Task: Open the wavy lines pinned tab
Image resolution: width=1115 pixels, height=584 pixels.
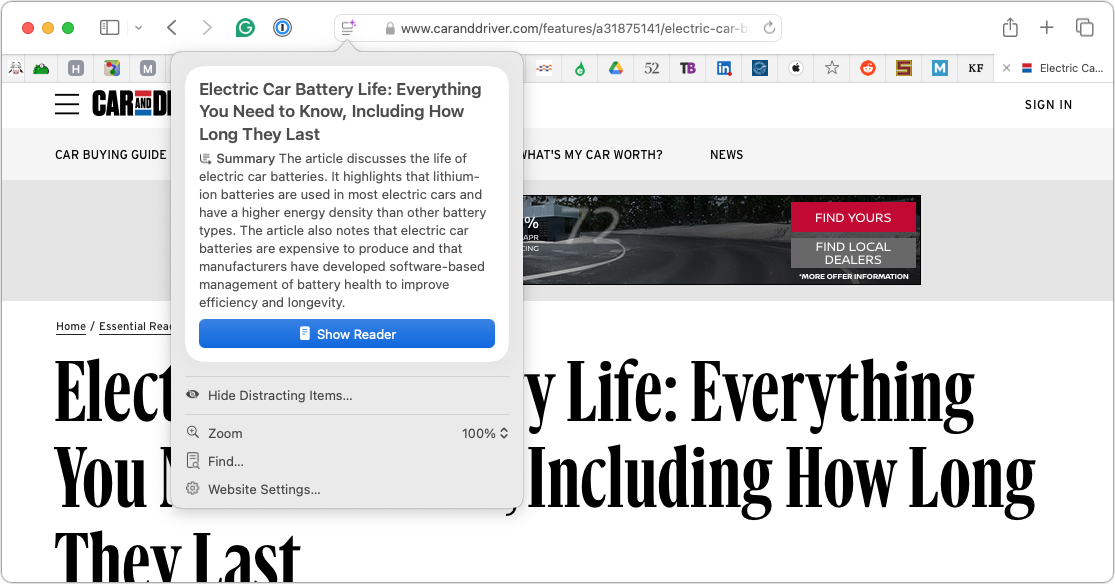Action: [x=544, y=68]
